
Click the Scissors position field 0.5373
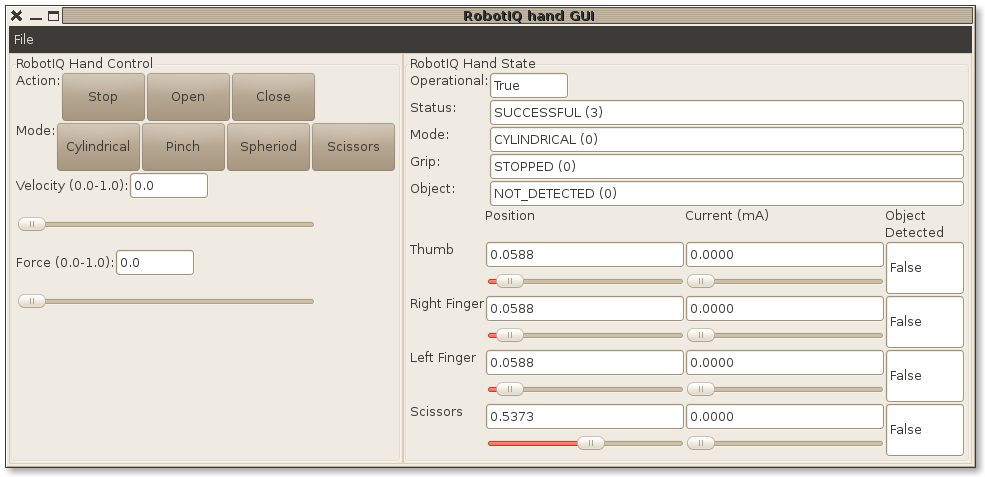(x=585, y=417)
